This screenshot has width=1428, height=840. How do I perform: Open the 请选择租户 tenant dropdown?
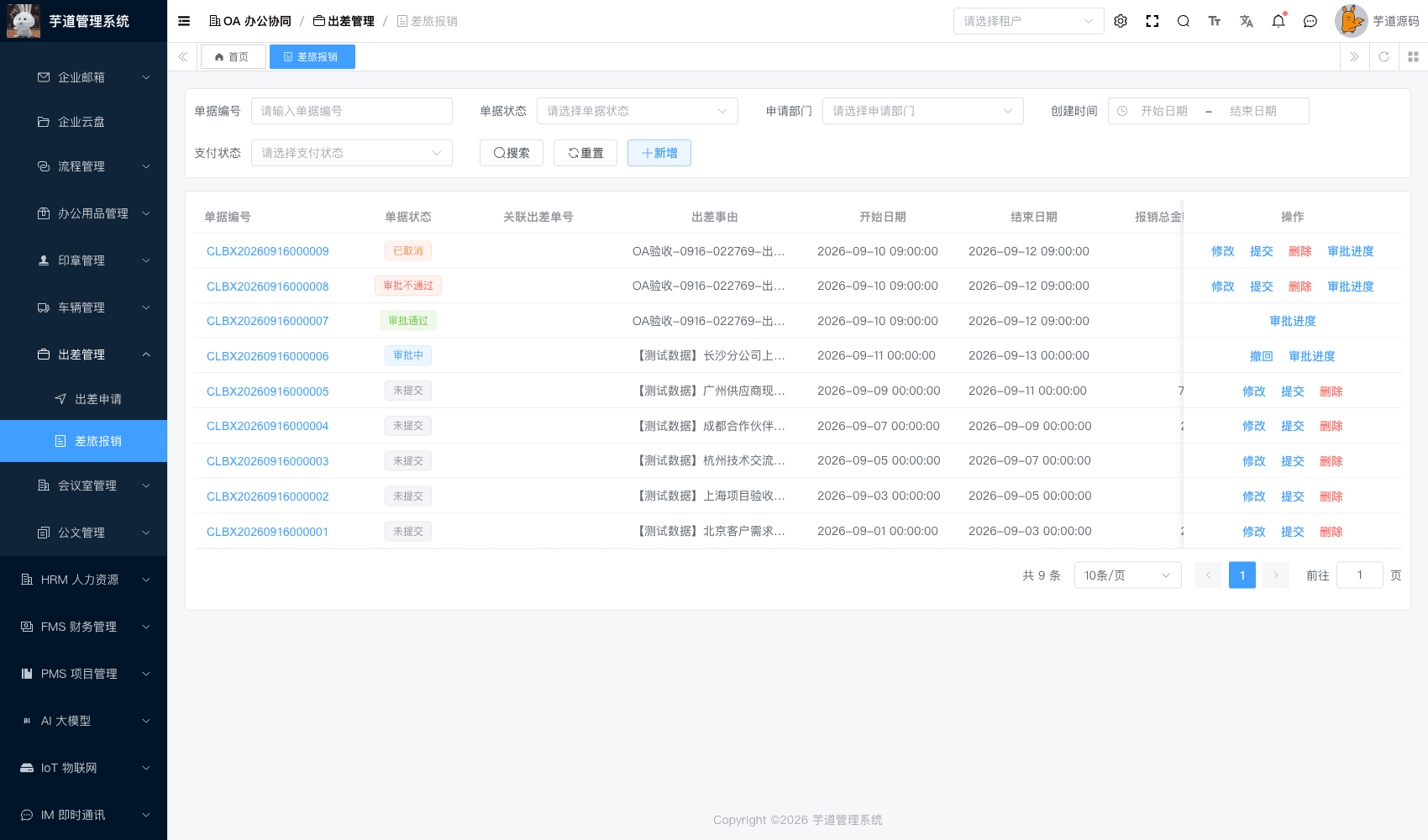tap(1028, 21)
